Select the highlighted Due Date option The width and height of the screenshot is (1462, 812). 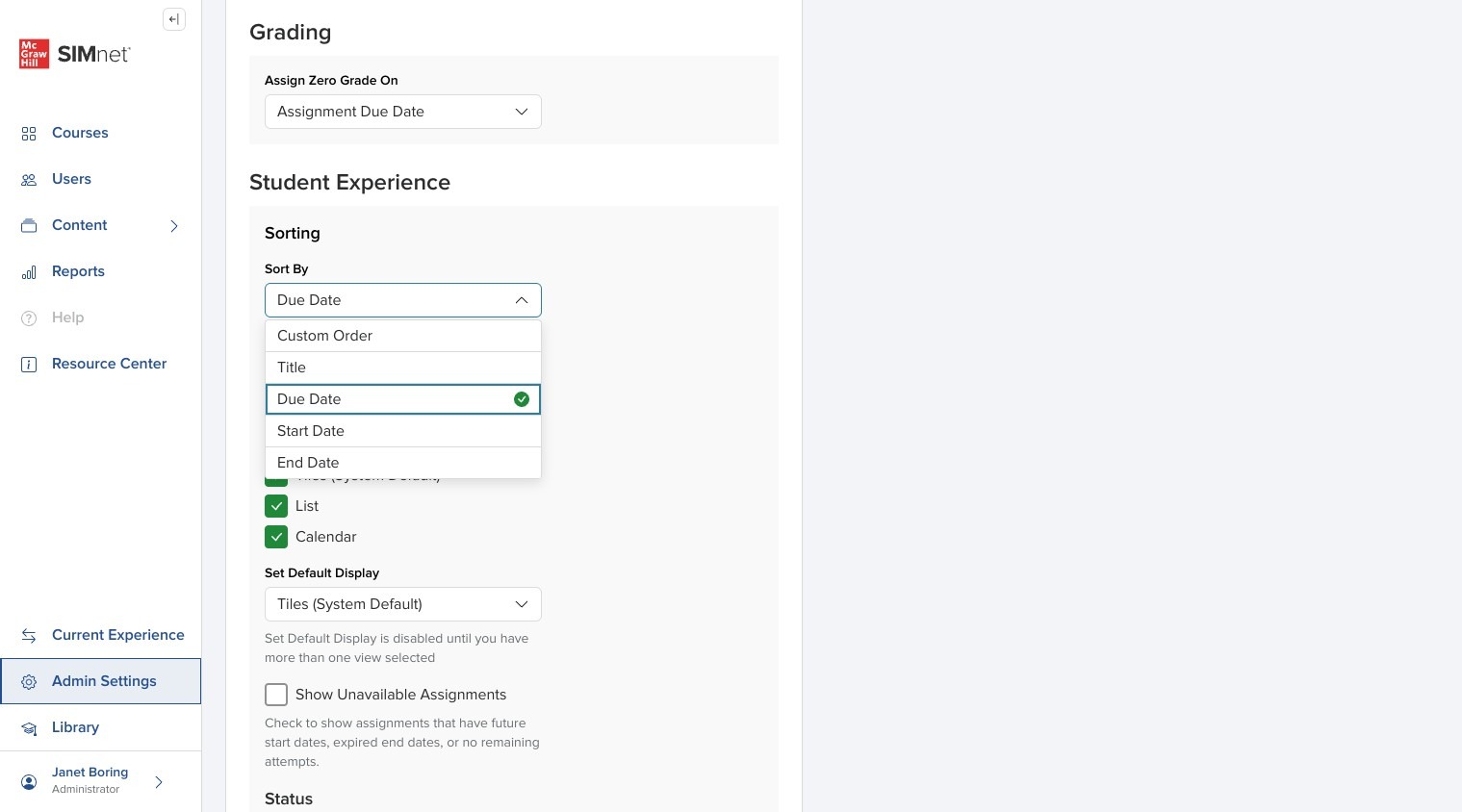[x=403, y=399]
